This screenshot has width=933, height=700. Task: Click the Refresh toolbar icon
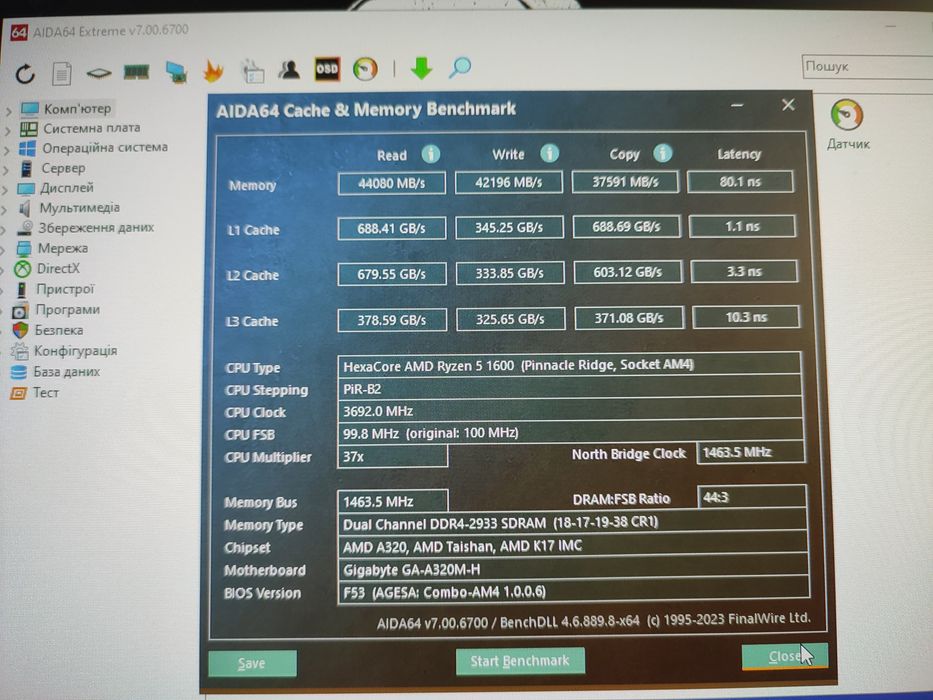(x=25, y=74)
